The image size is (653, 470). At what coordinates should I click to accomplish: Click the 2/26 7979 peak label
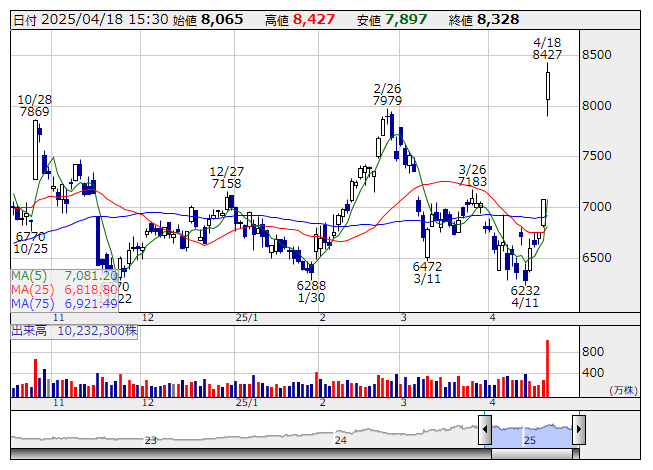pyautogui.click(x=387, y=94)
